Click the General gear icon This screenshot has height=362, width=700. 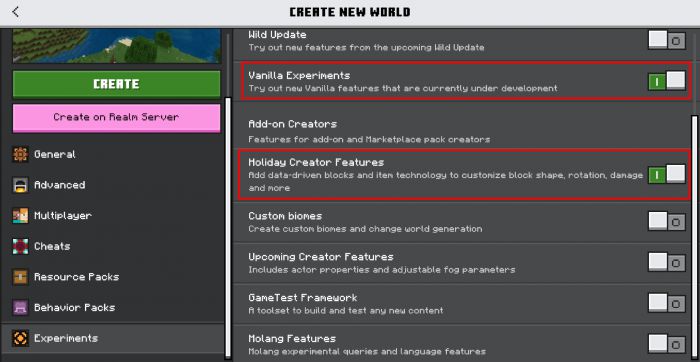tap(21, 154)
